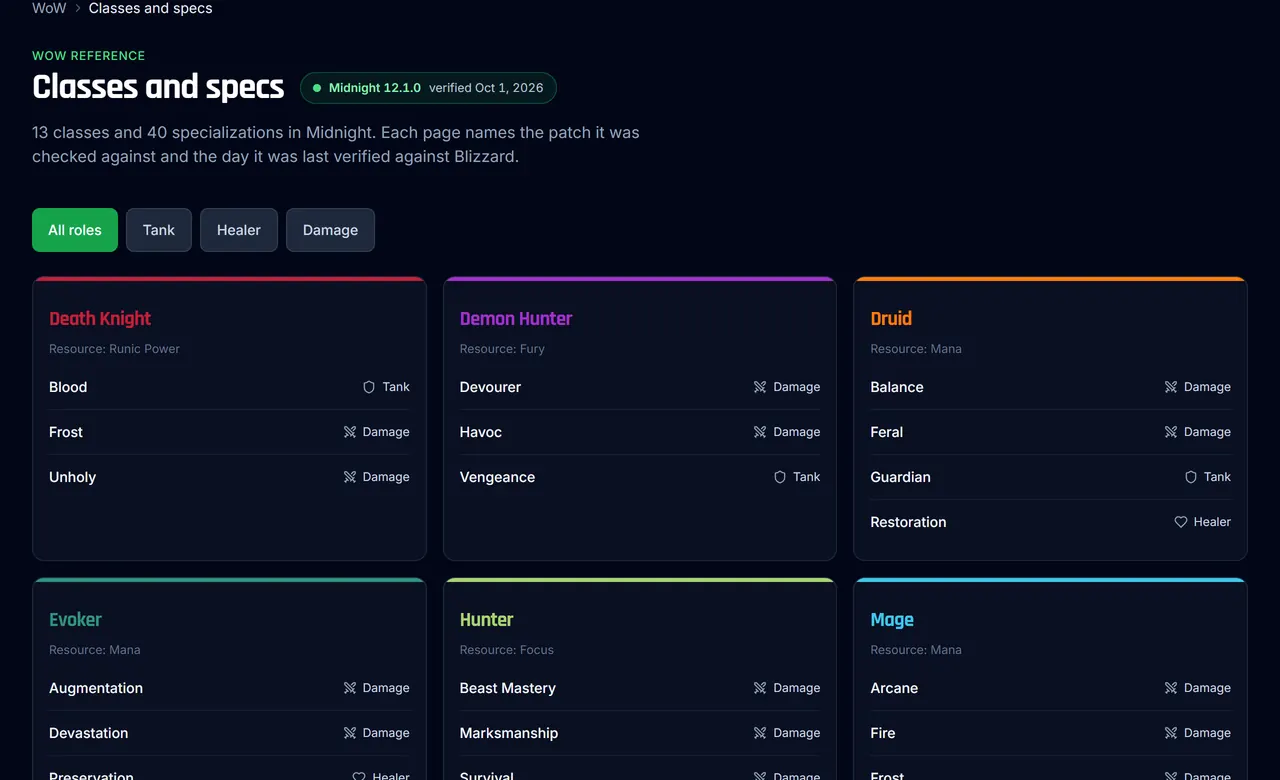The width and height of the screenshot is (1280, 780).
Task: Click the tank shield icon beside Guardian
Action: click(1191, 477)
